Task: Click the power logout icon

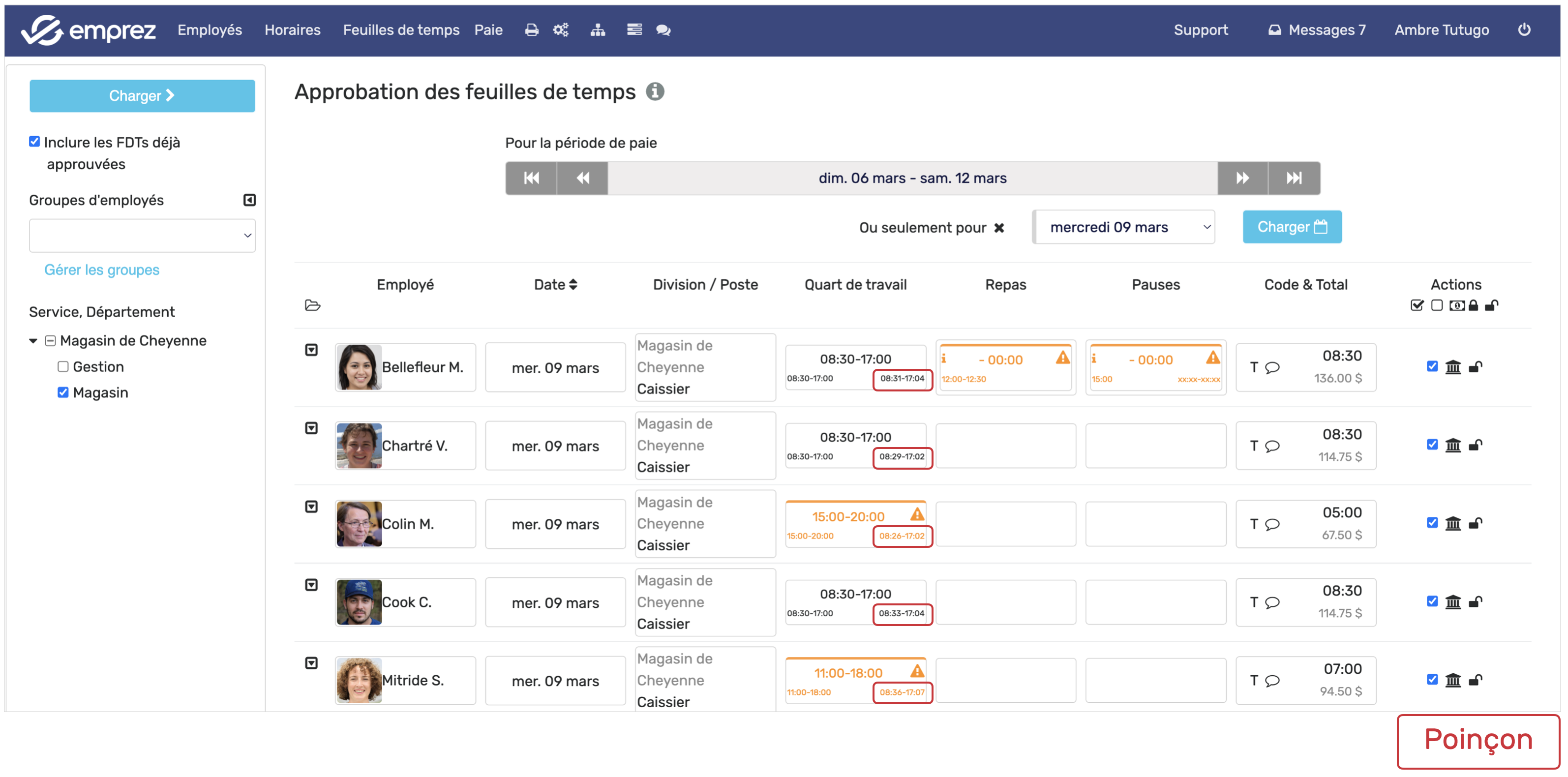Action: 1524,30
